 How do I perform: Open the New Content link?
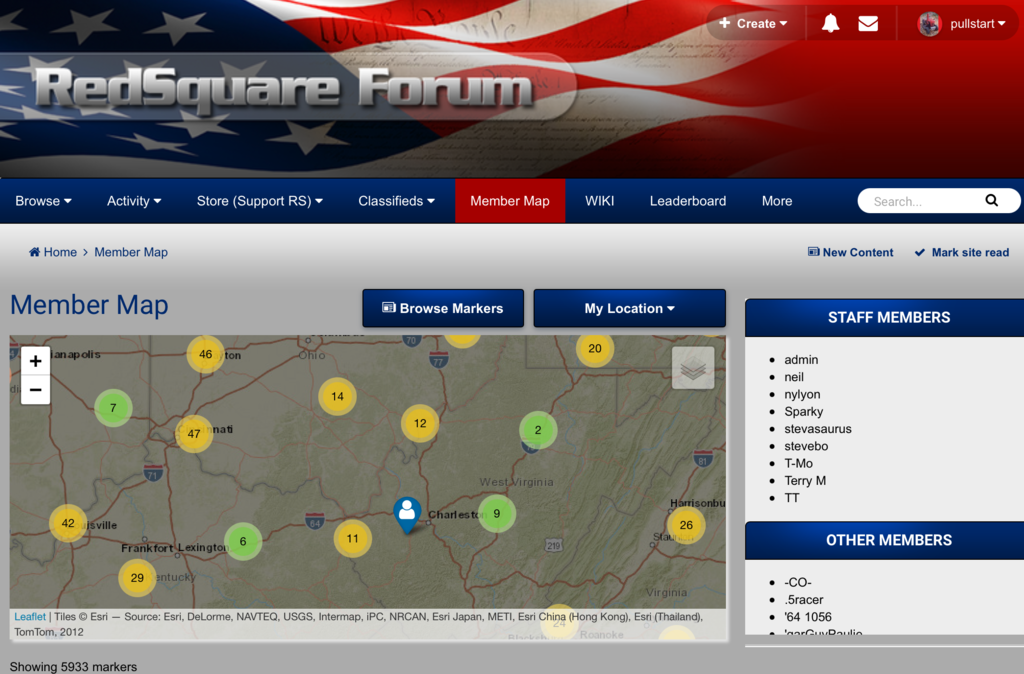point(850,252)
